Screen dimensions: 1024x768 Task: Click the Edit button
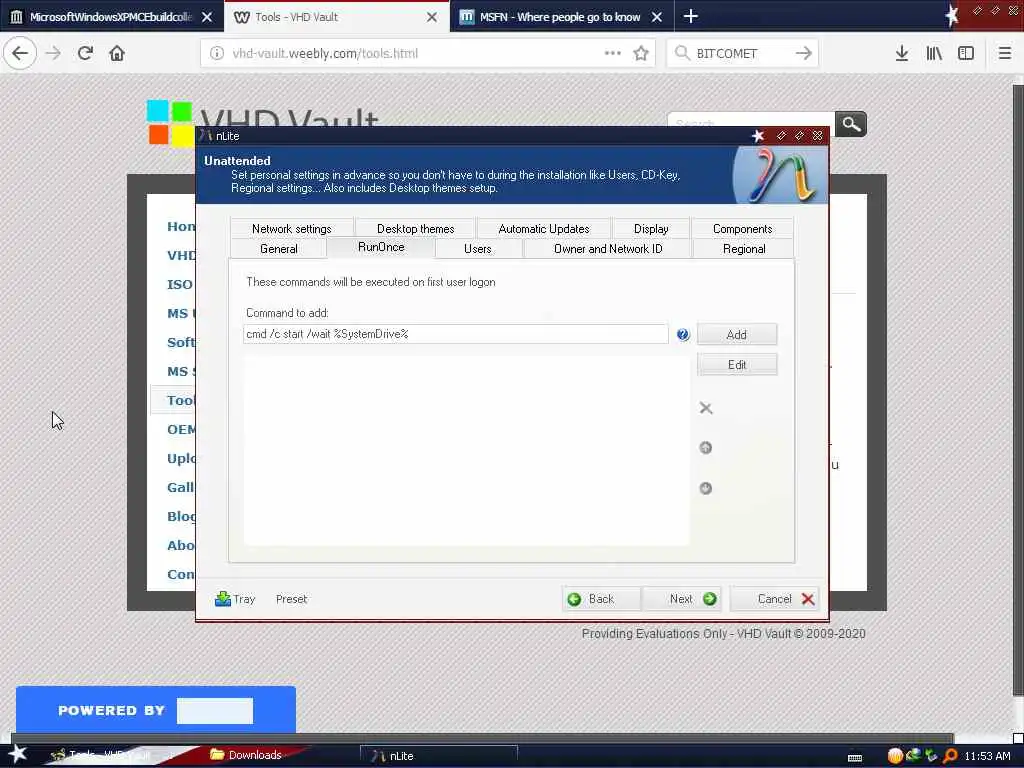click(x=737, y=364)
